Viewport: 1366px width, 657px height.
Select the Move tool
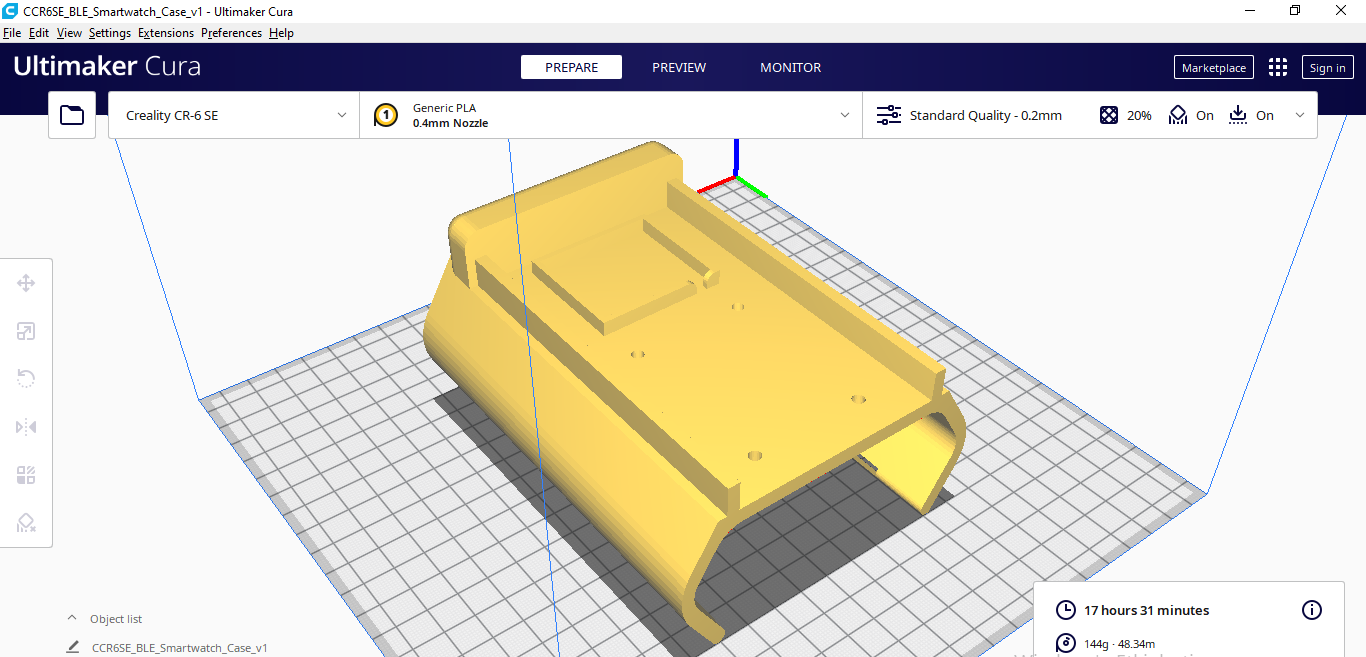coord(26,283)
